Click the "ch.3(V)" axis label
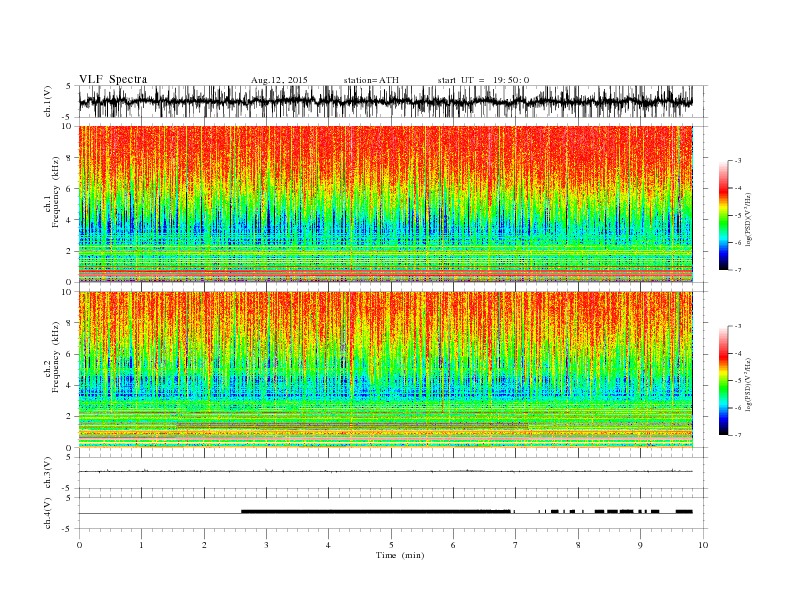This screenshot has height=612, width=792. click(x=48, y=473)
